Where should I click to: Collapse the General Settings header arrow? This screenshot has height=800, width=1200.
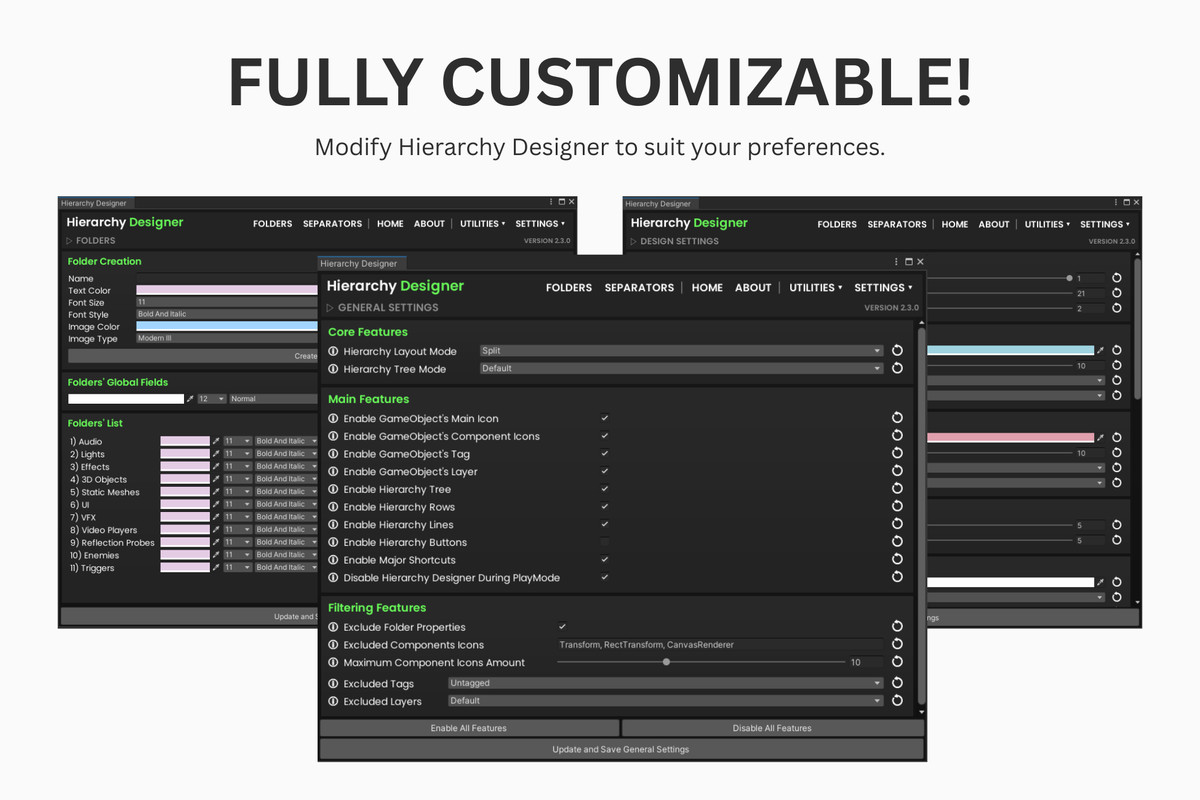pos(330,308)
